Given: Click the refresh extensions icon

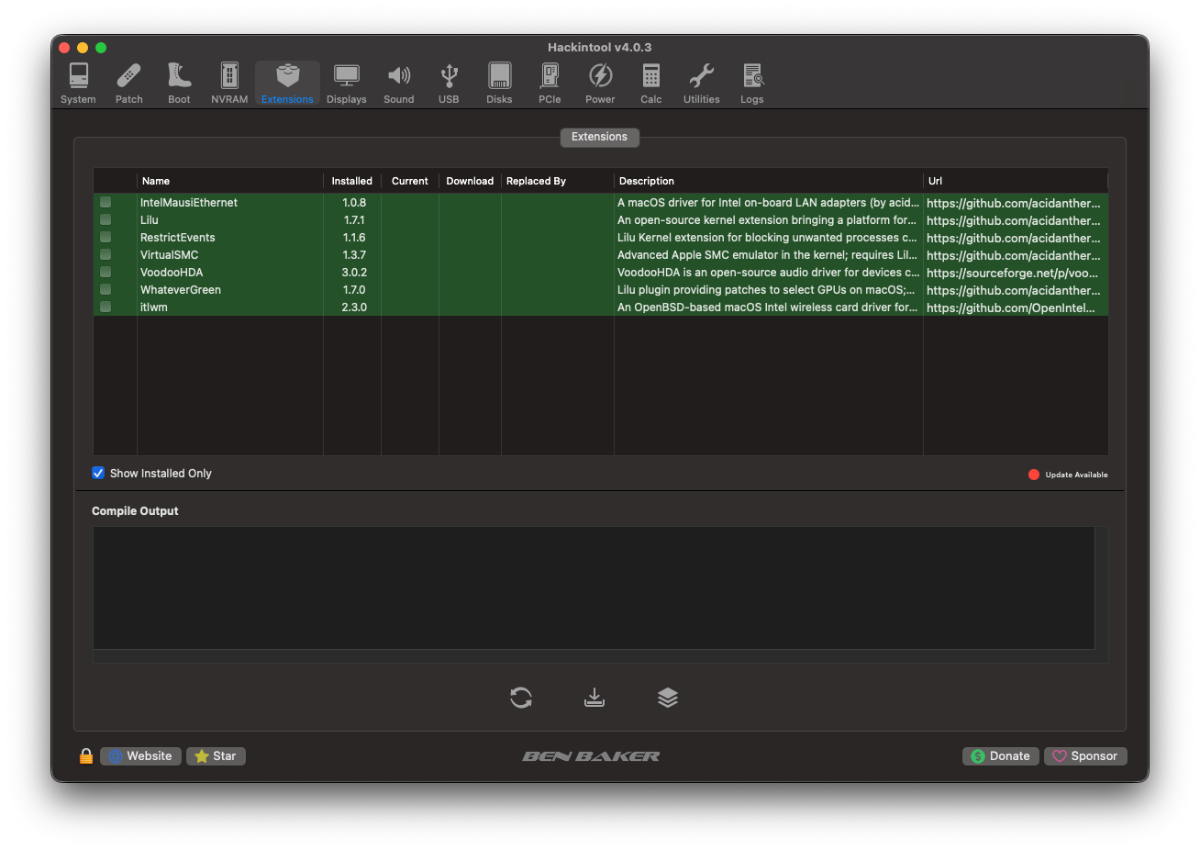Looking at the screenshot, I should (521, 698).
